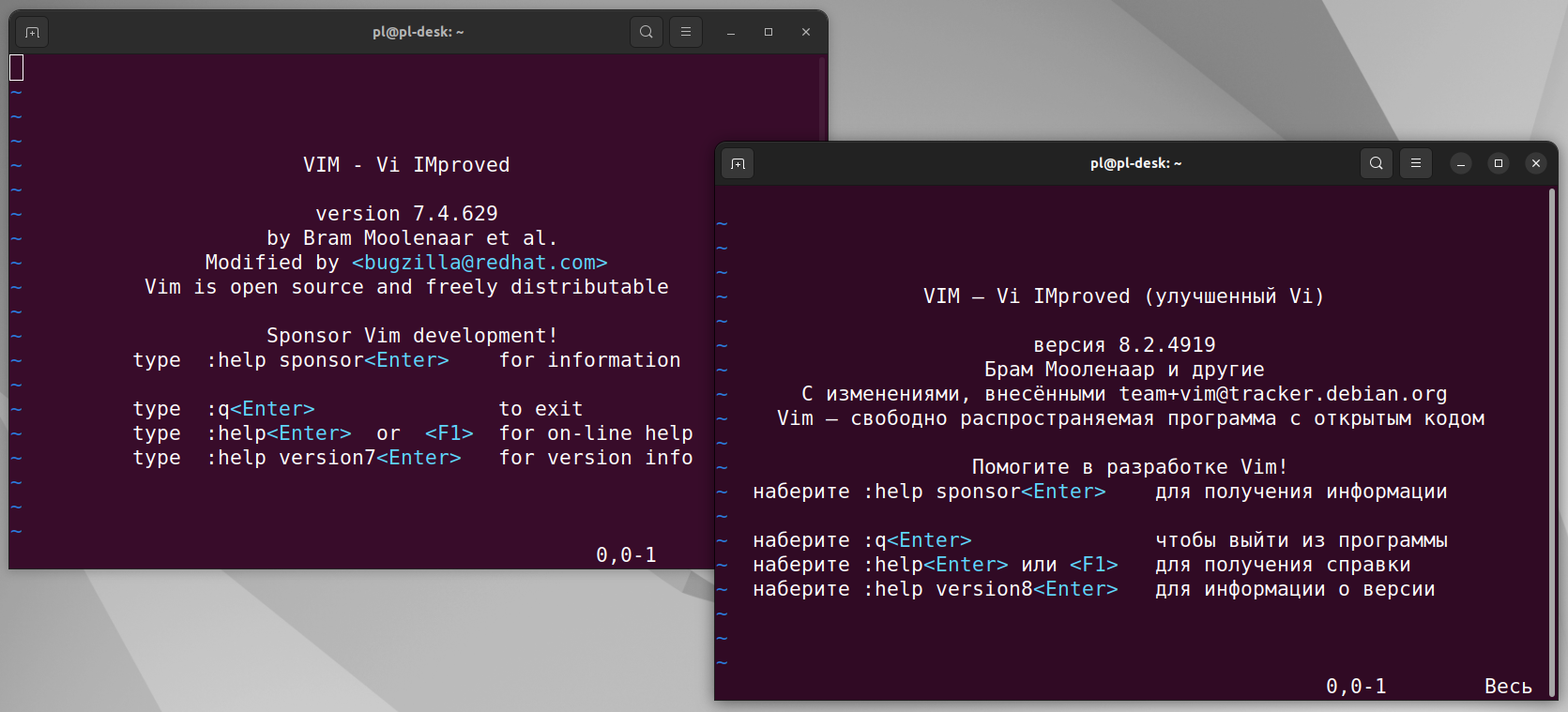Click 'чтобы выйти из программы' text

(x=1302, y=540)
